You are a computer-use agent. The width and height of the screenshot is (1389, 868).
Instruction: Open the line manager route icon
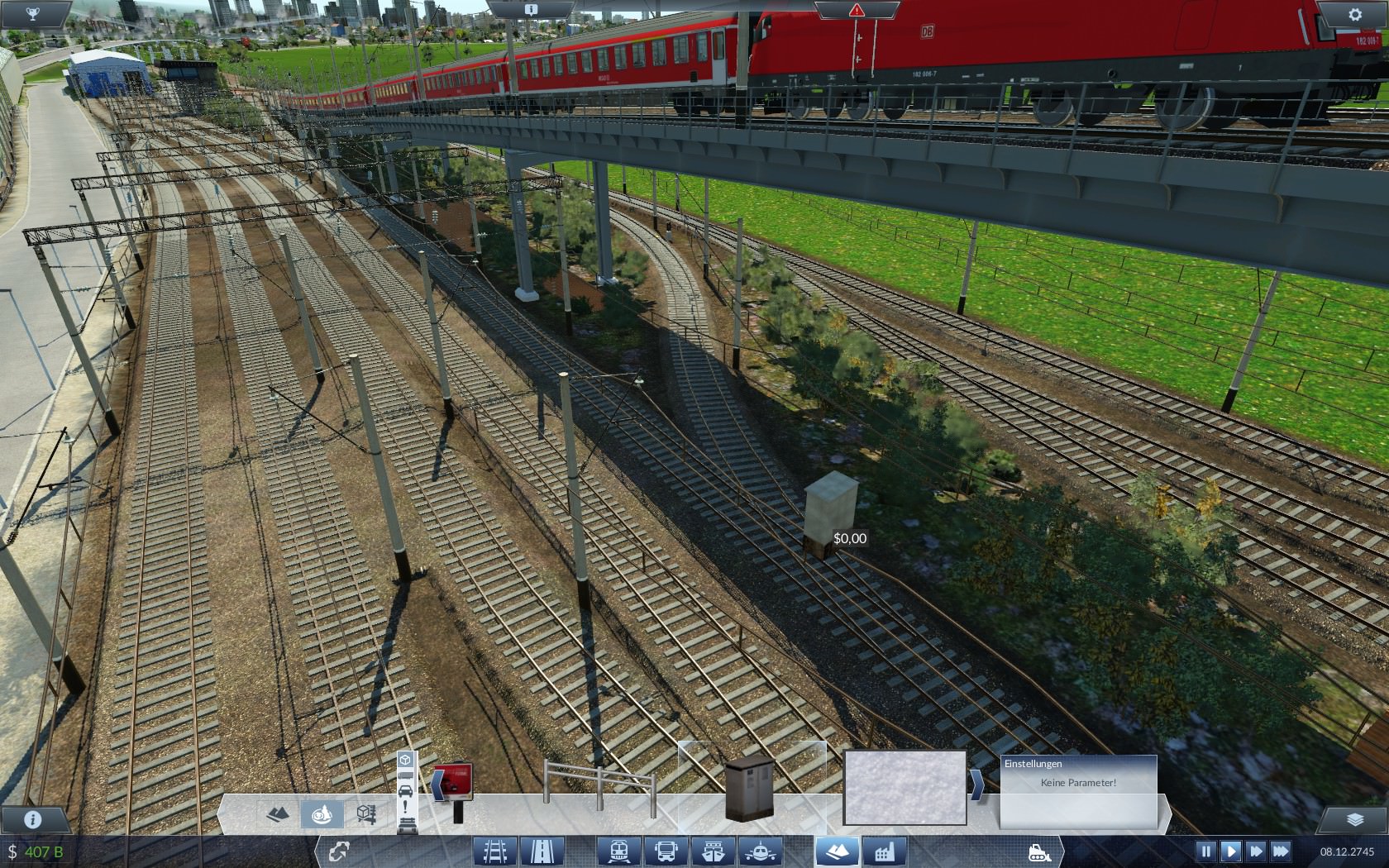338,851
